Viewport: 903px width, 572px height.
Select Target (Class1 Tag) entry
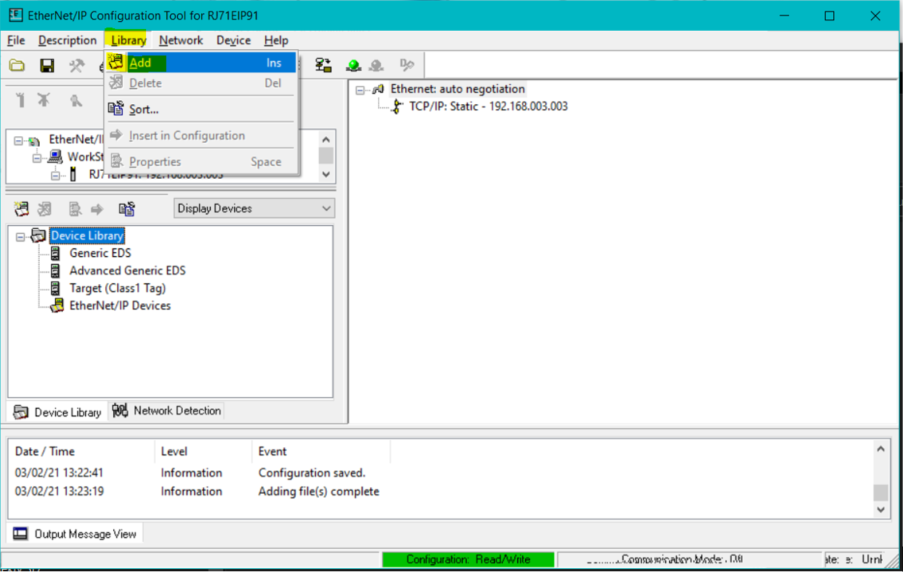(x=117, y=288)
